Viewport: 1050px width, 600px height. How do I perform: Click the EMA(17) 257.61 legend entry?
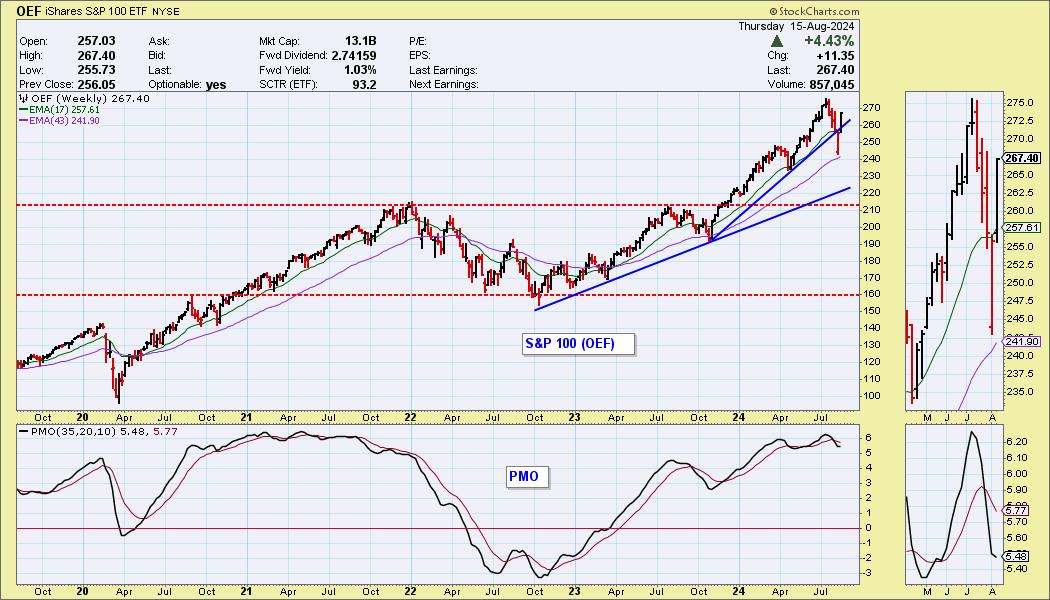pos(60,109)
